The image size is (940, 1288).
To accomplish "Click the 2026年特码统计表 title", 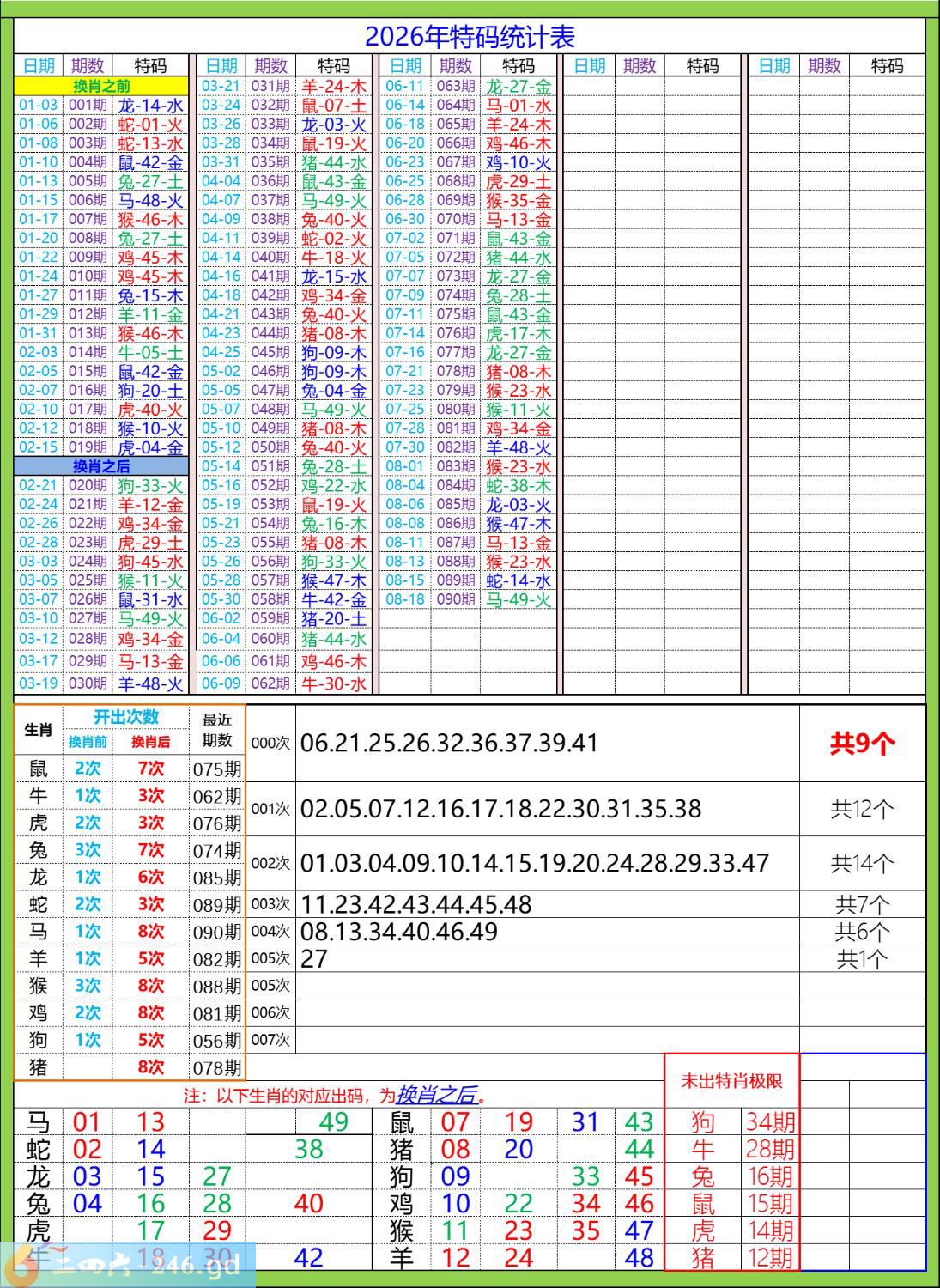I will (470, 36).
